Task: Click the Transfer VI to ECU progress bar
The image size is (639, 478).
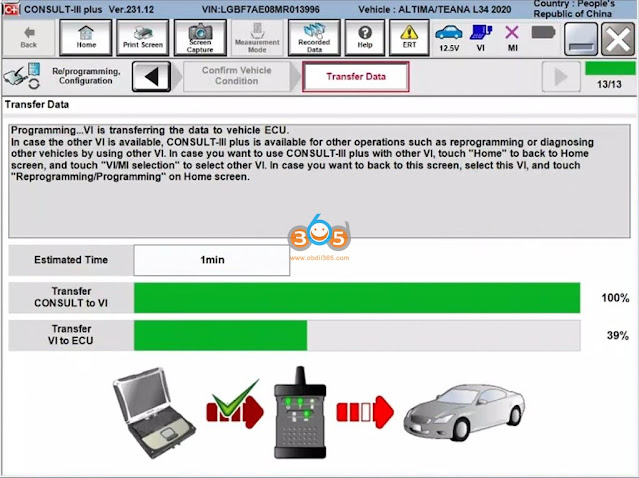Action: [357, 335]
